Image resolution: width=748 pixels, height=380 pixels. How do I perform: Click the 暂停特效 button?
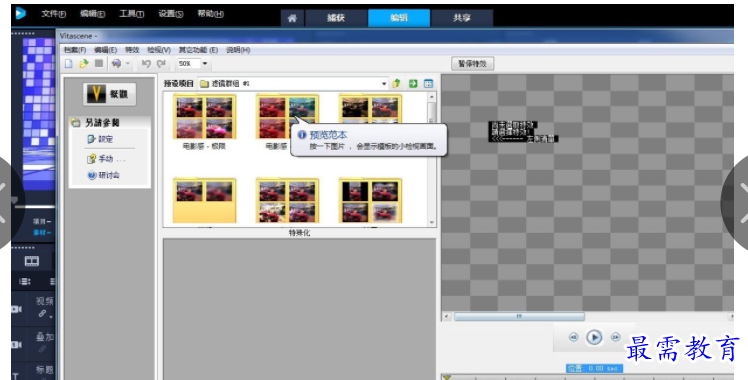[472, 63]
